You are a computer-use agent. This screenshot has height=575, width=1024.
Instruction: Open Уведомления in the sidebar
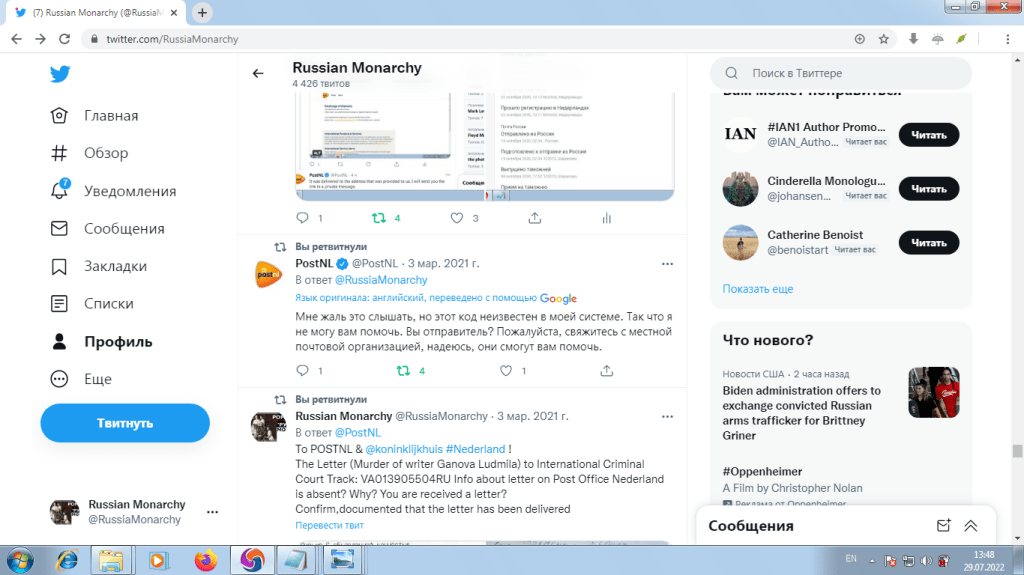(x=129, y=191)
